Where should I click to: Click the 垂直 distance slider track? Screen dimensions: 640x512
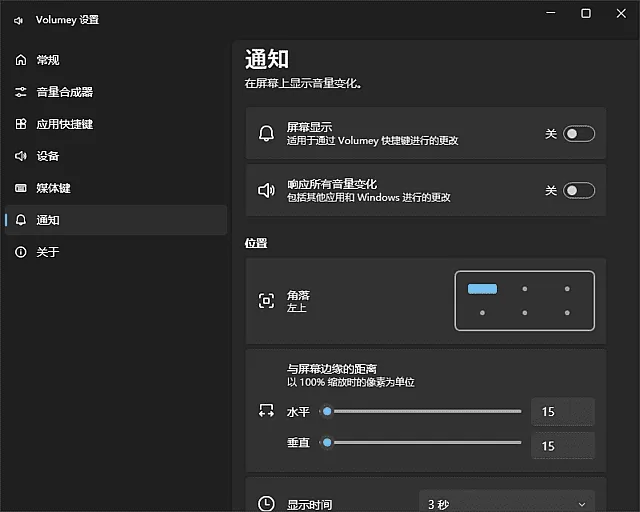click(x=420, y=442)
